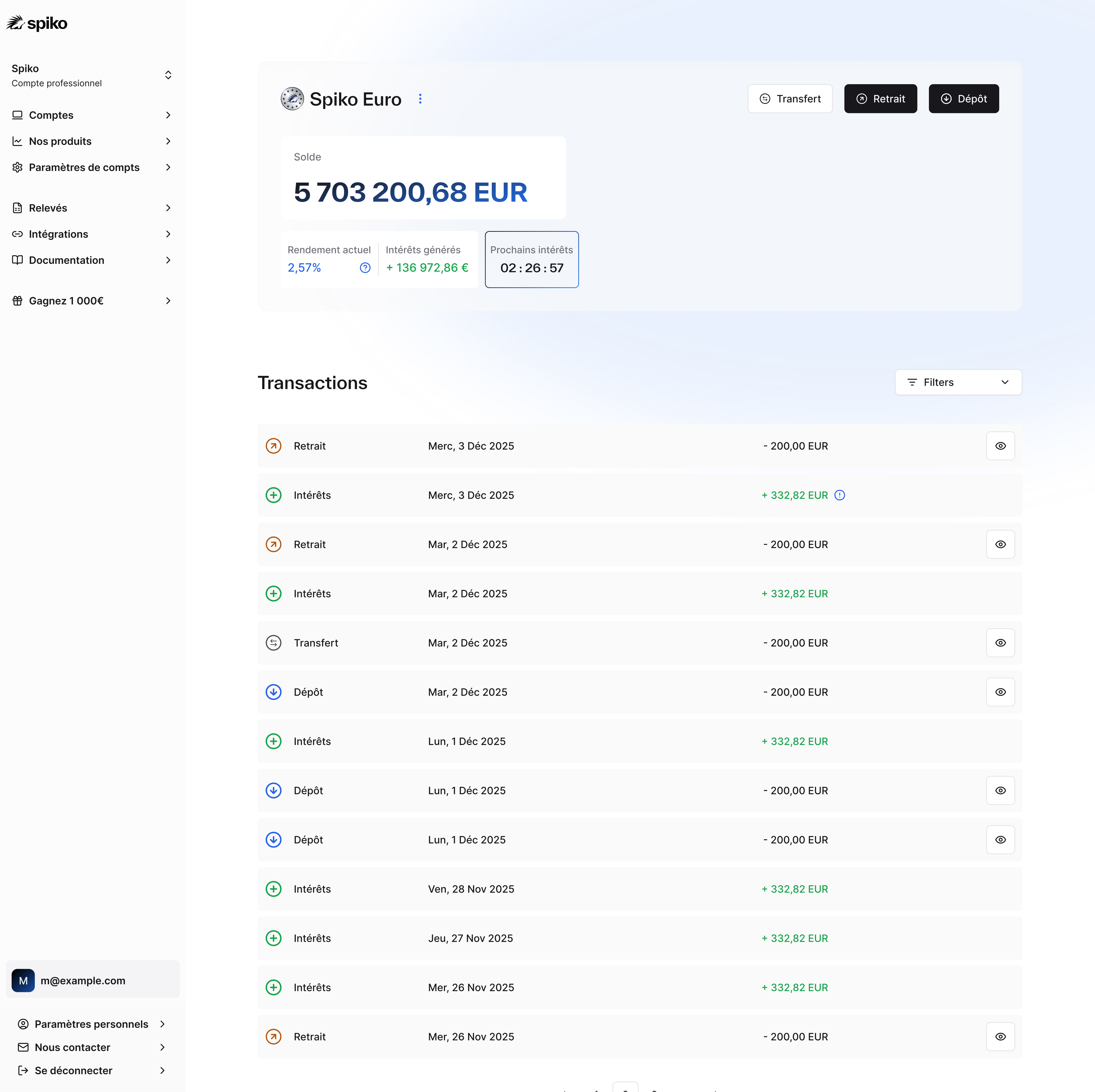Expand the Nos produits chevron
Screen dimensions: 1095x1092
(x=168, y=141)
